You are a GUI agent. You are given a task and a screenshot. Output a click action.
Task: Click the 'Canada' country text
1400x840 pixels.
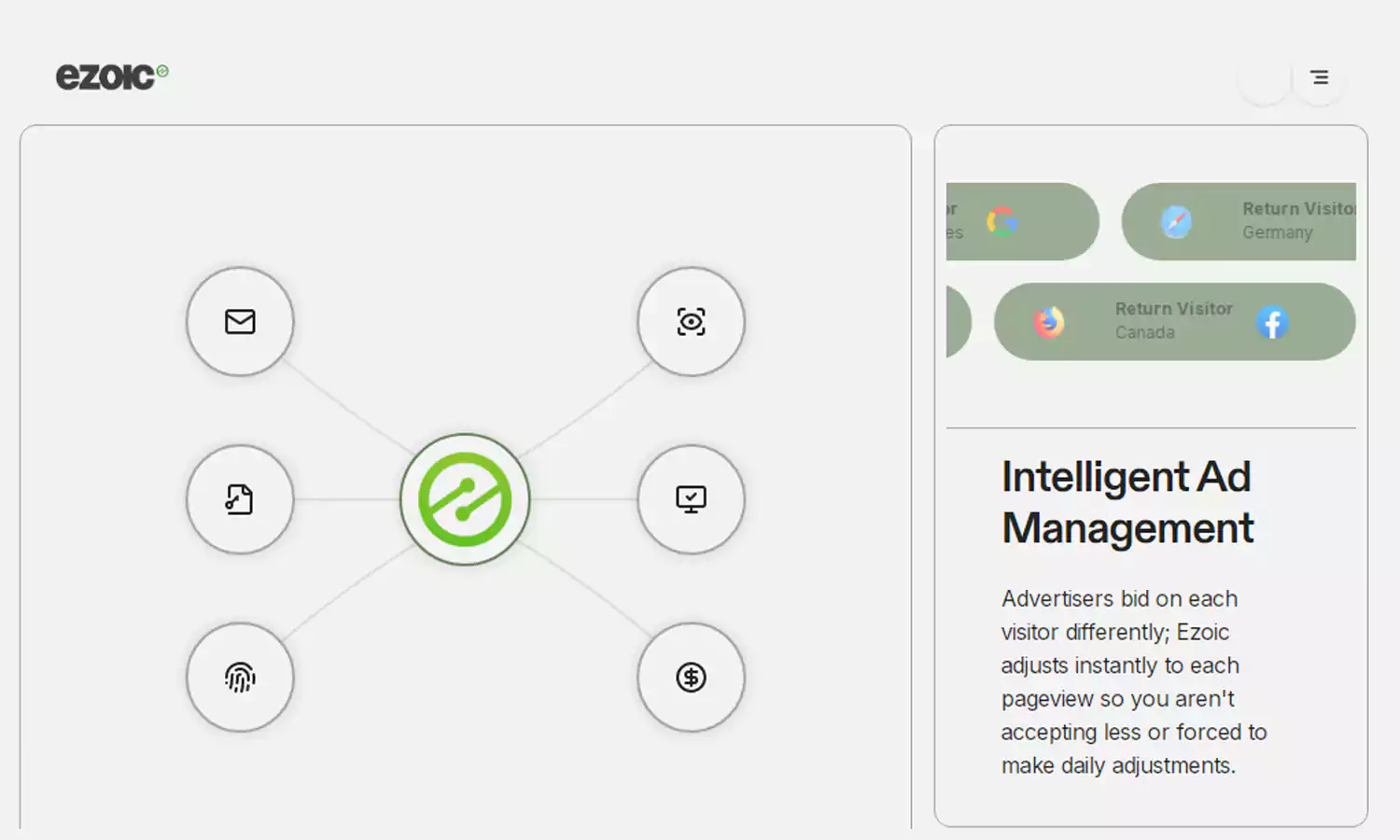(x=1144, y=333)
